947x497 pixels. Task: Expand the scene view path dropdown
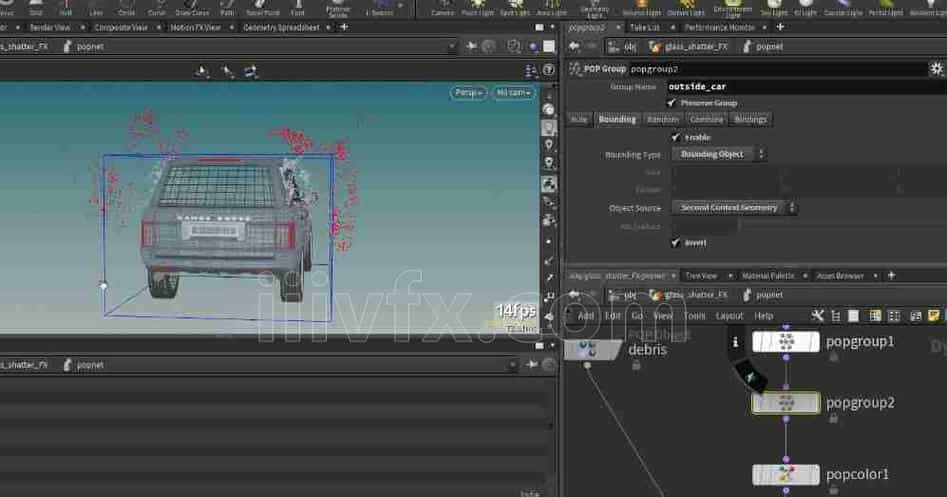click(451, 46)
